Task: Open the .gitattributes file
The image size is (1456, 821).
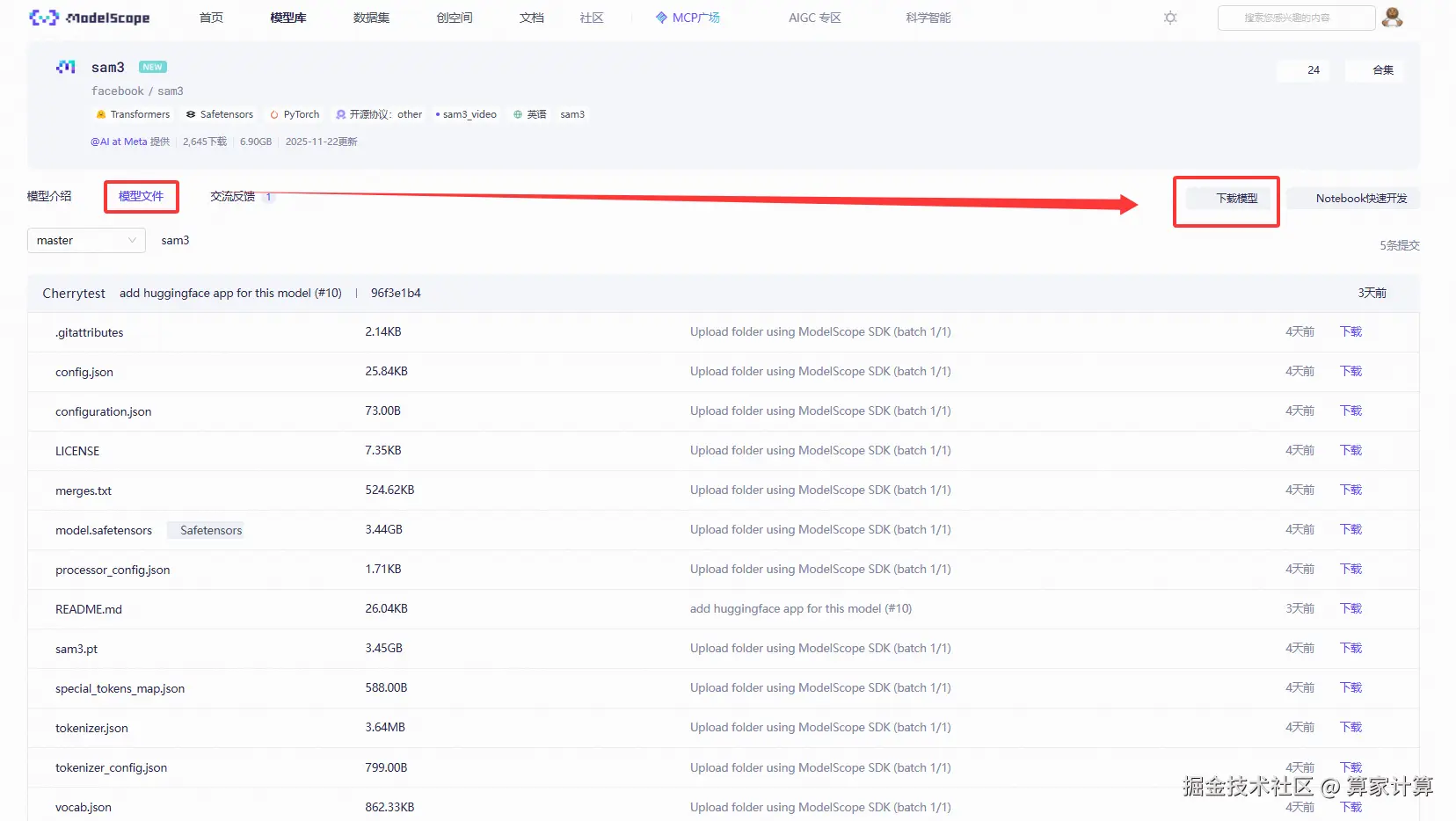Action: (x=89, y=332)
